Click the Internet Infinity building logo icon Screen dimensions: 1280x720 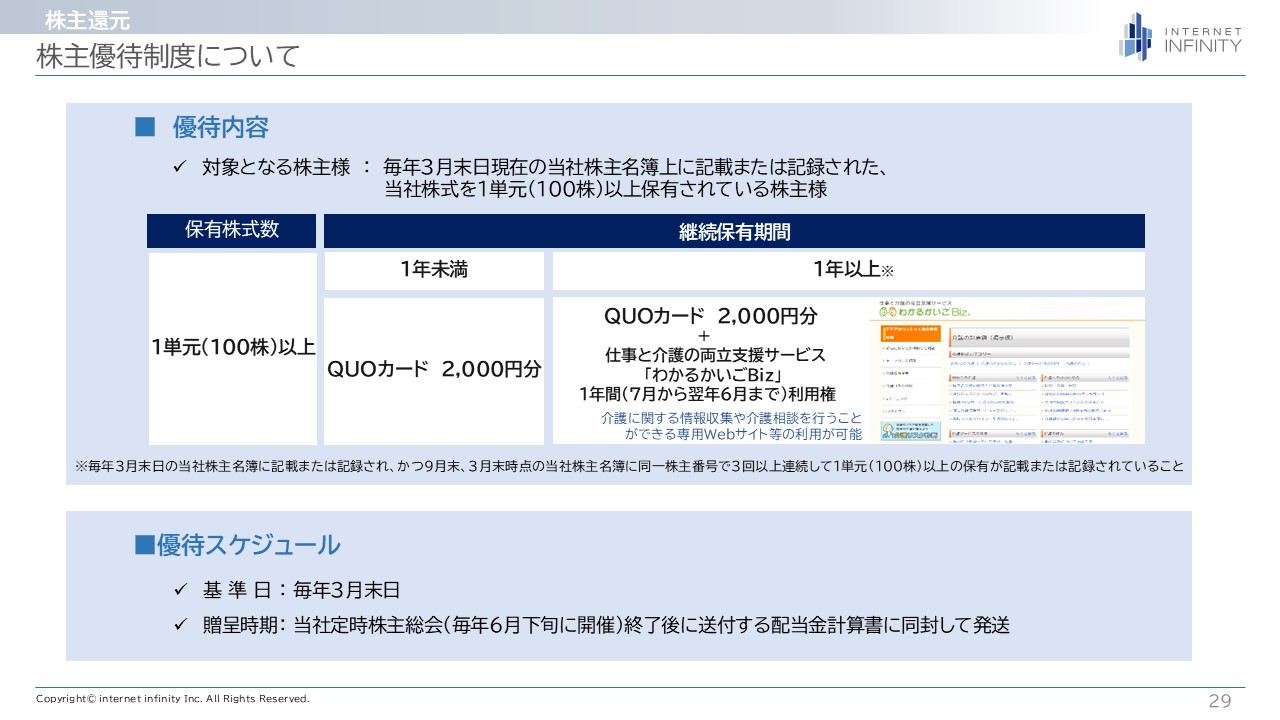pos(1135,37)
